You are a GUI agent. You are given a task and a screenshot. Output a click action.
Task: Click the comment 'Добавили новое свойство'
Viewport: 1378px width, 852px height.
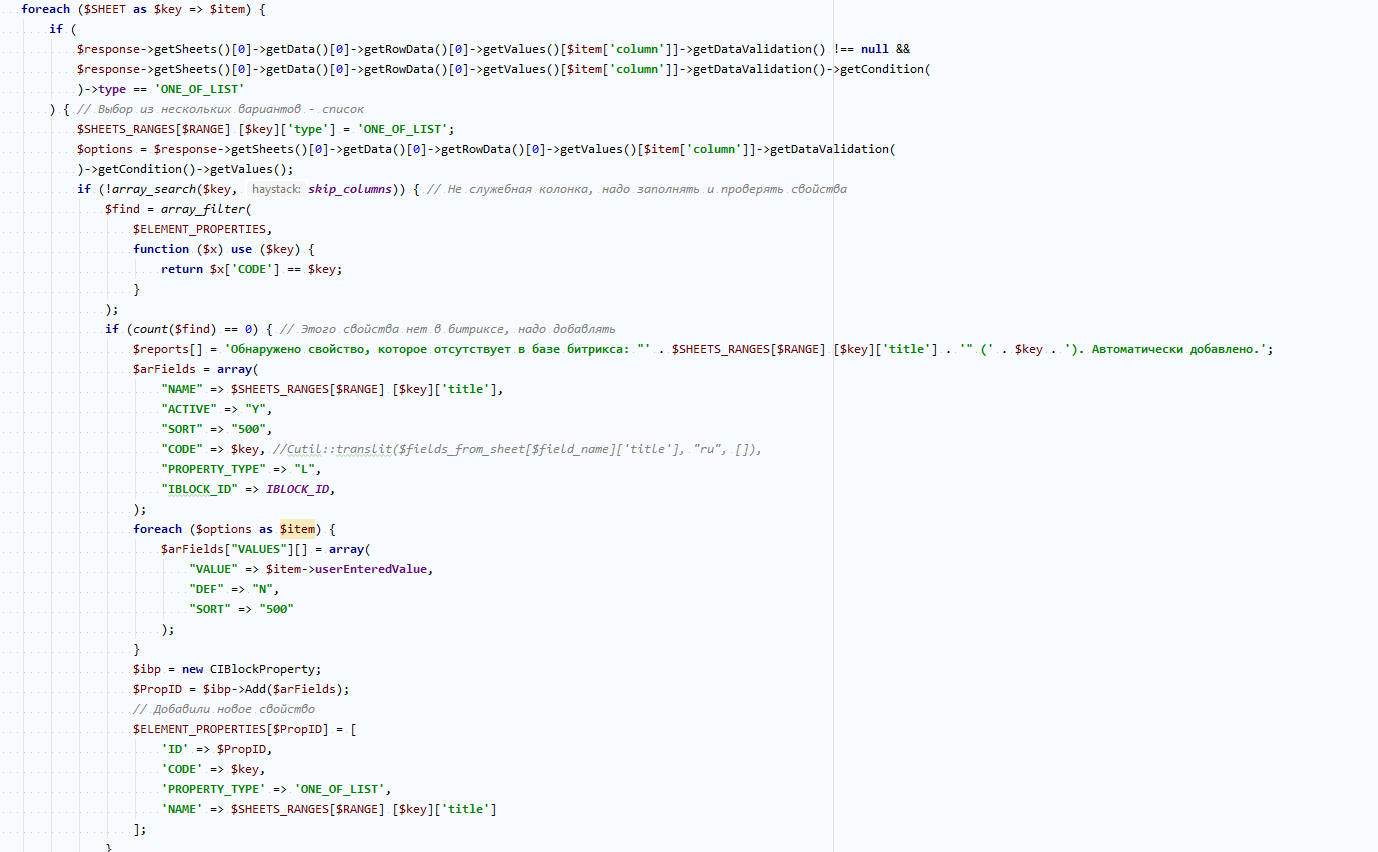click(224, 709)
